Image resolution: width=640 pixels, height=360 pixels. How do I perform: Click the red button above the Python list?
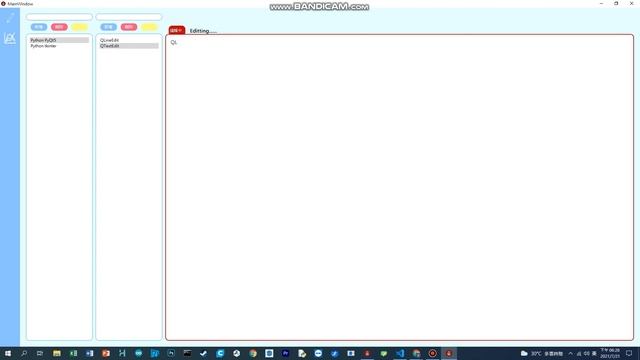pyautogui.click(x=59, y=27)
